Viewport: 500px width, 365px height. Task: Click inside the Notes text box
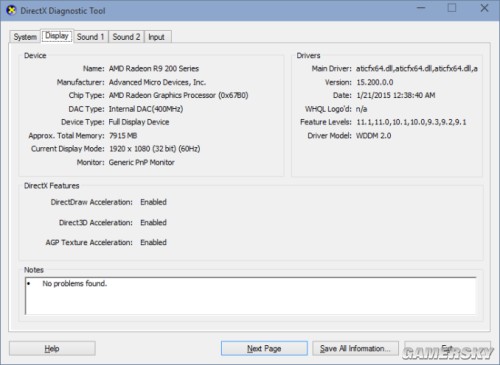[x=251, y=296]
